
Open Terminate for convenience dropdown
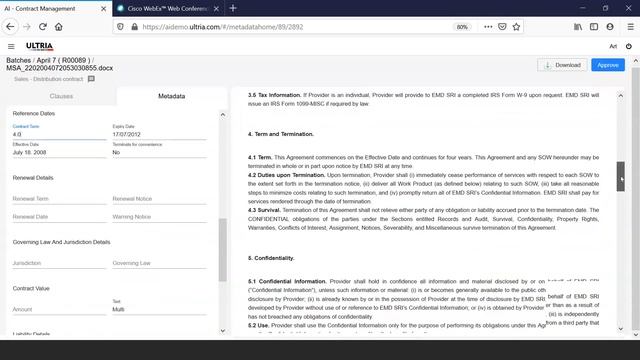pyautogui.click(x=159, y=152)
